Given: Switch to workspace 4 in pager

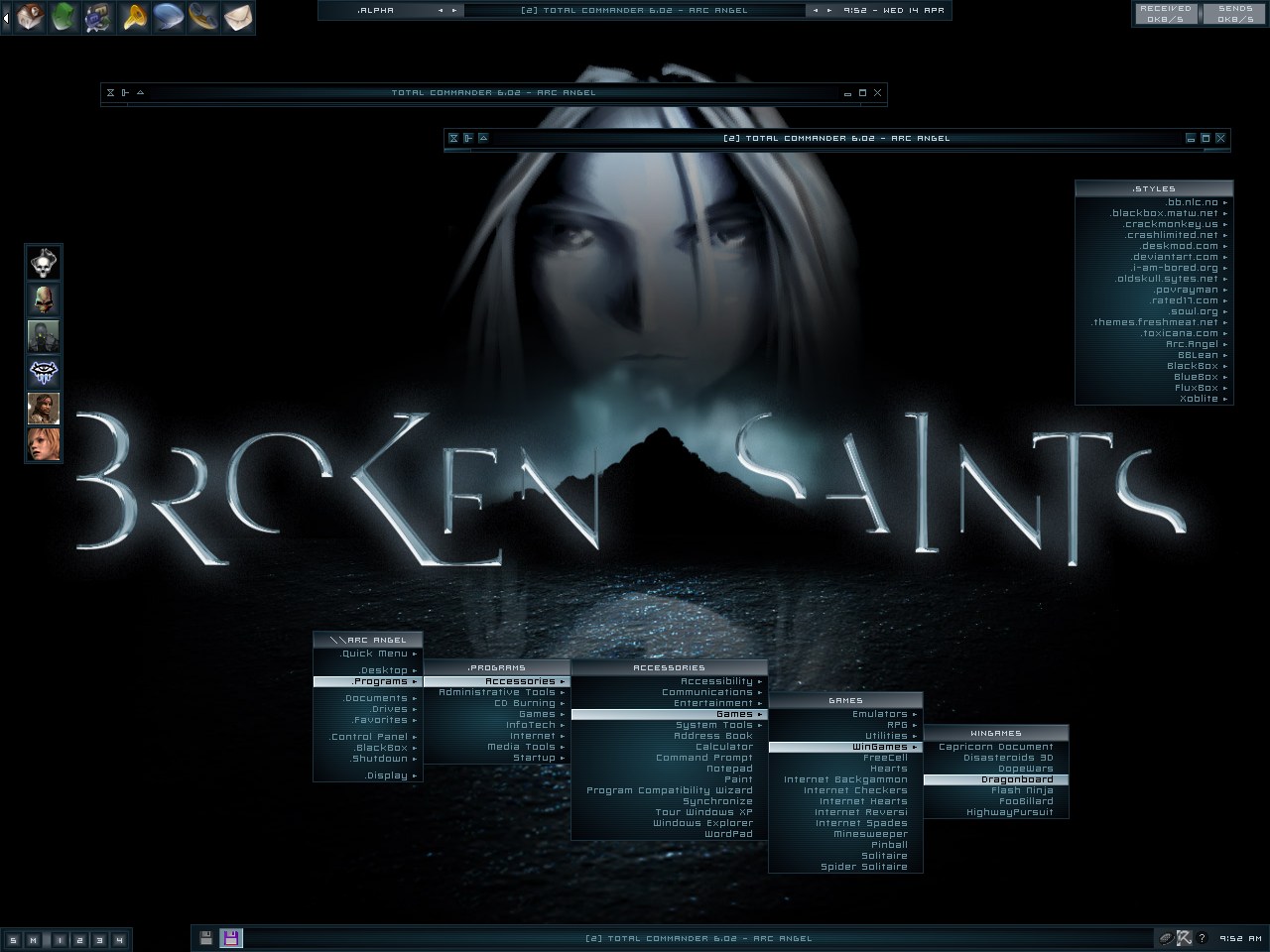Looking at the screenshot, I should coord(119,940).
